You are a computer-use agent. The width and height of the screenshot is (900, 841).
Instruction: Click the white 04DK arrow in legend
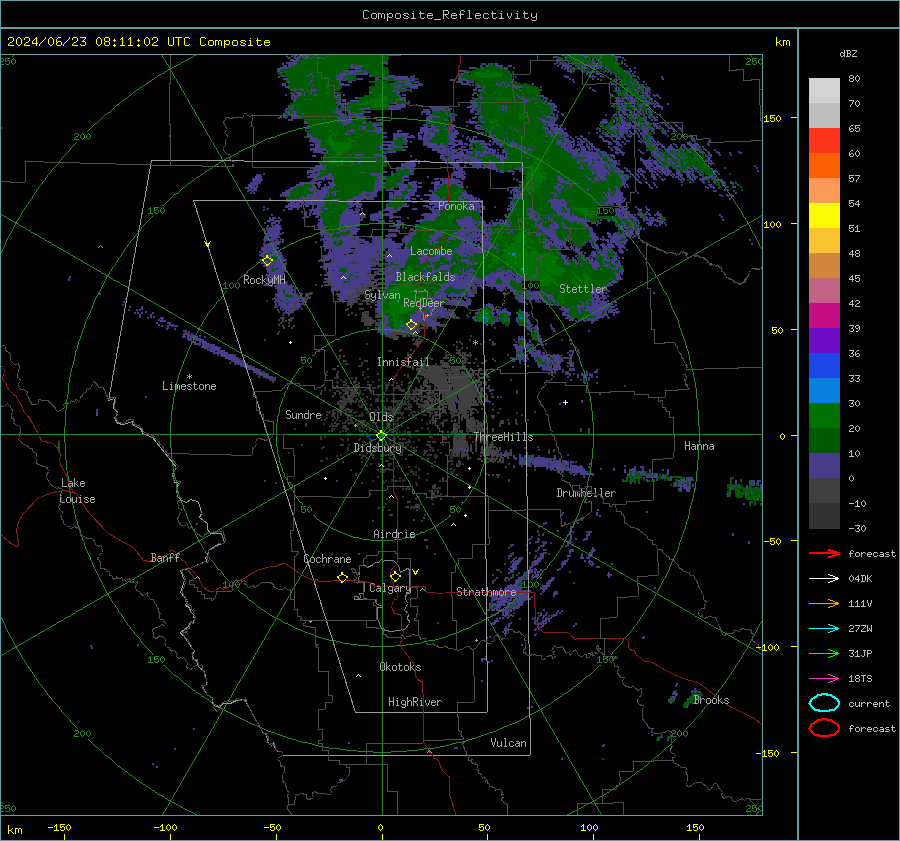click(x=824, y=578)
